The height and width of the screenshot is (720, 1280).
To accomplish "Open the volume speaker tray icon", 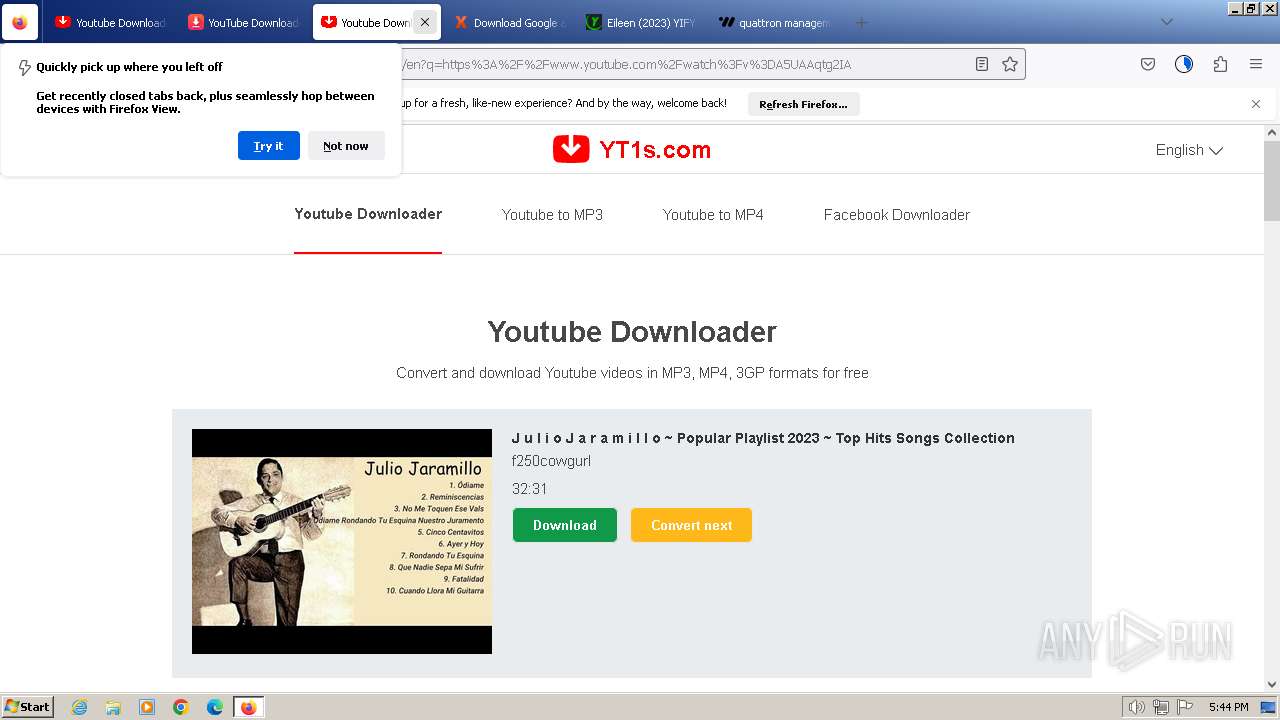I will pyautogui.click(x=1136, y=707).
